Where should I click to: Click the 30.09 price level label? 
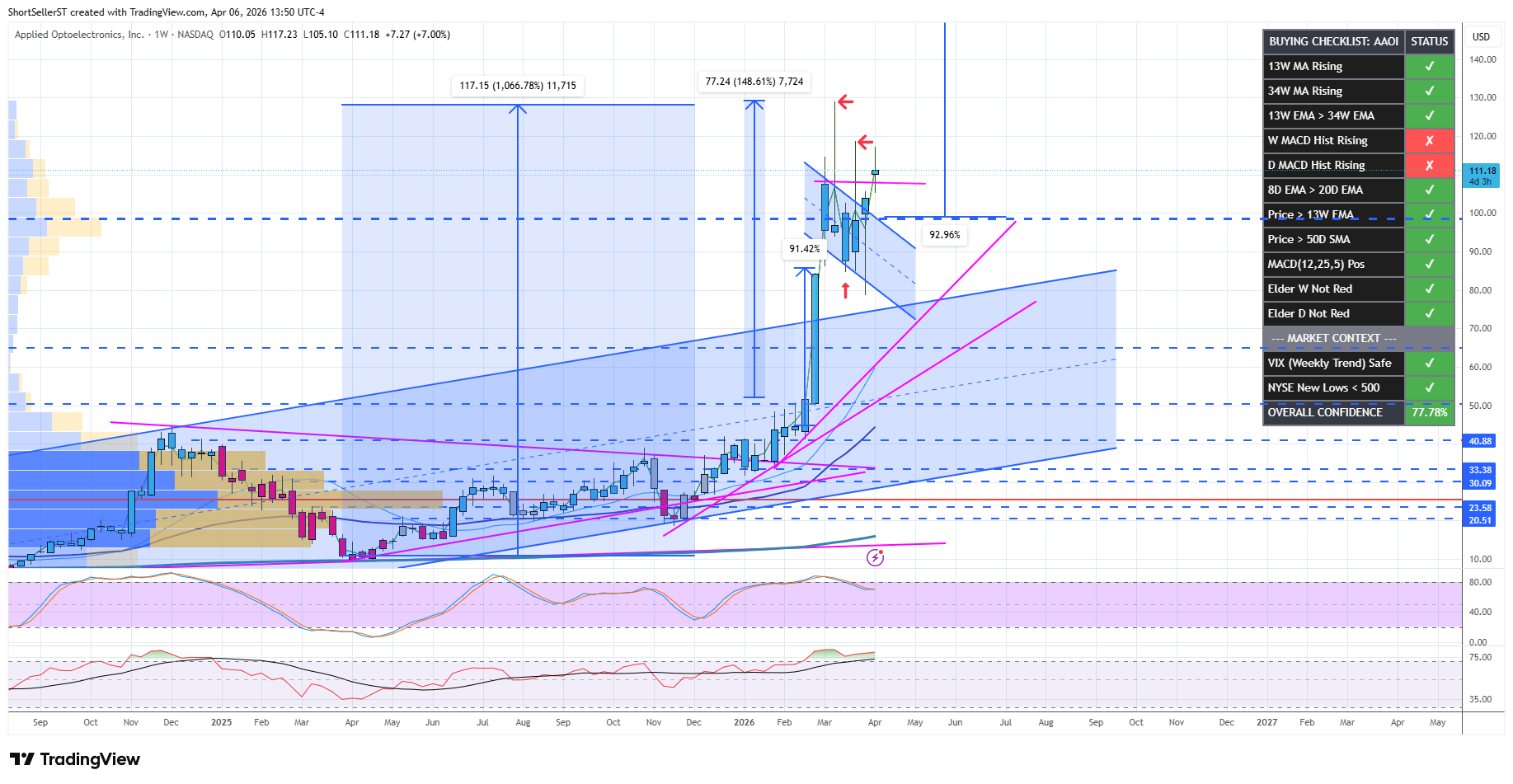[1480, 483]
